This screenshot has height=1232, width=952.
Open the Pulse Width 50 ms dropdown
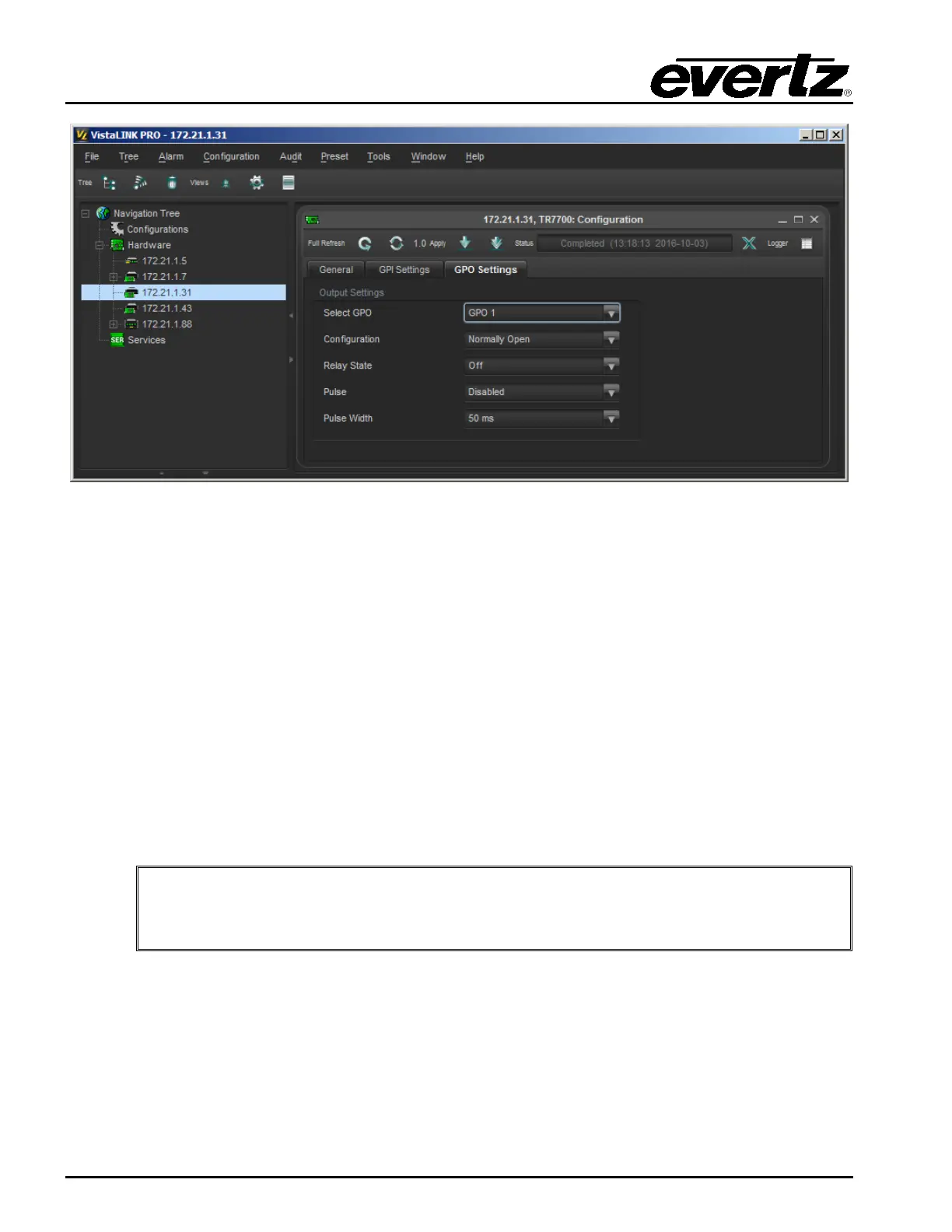(x=542, y=418)
